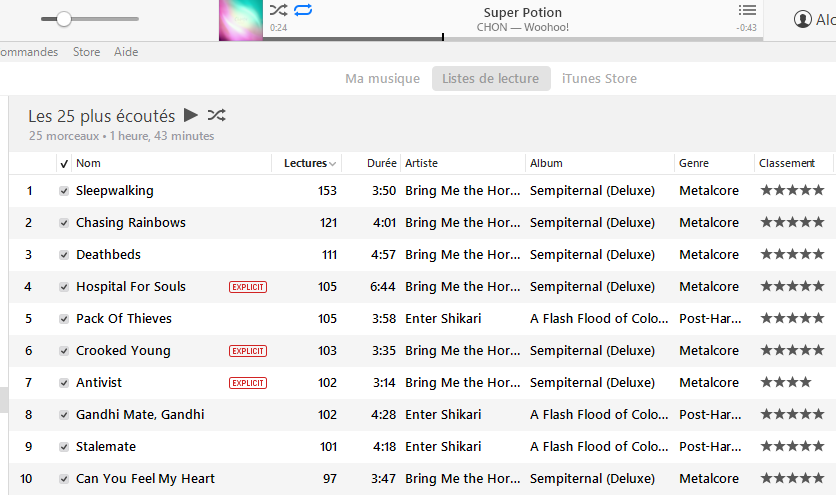The image size is (836, 495).
Task: Click the Explicit badge on Antivist
Action: pyautogui.click(x=248, y=383)
